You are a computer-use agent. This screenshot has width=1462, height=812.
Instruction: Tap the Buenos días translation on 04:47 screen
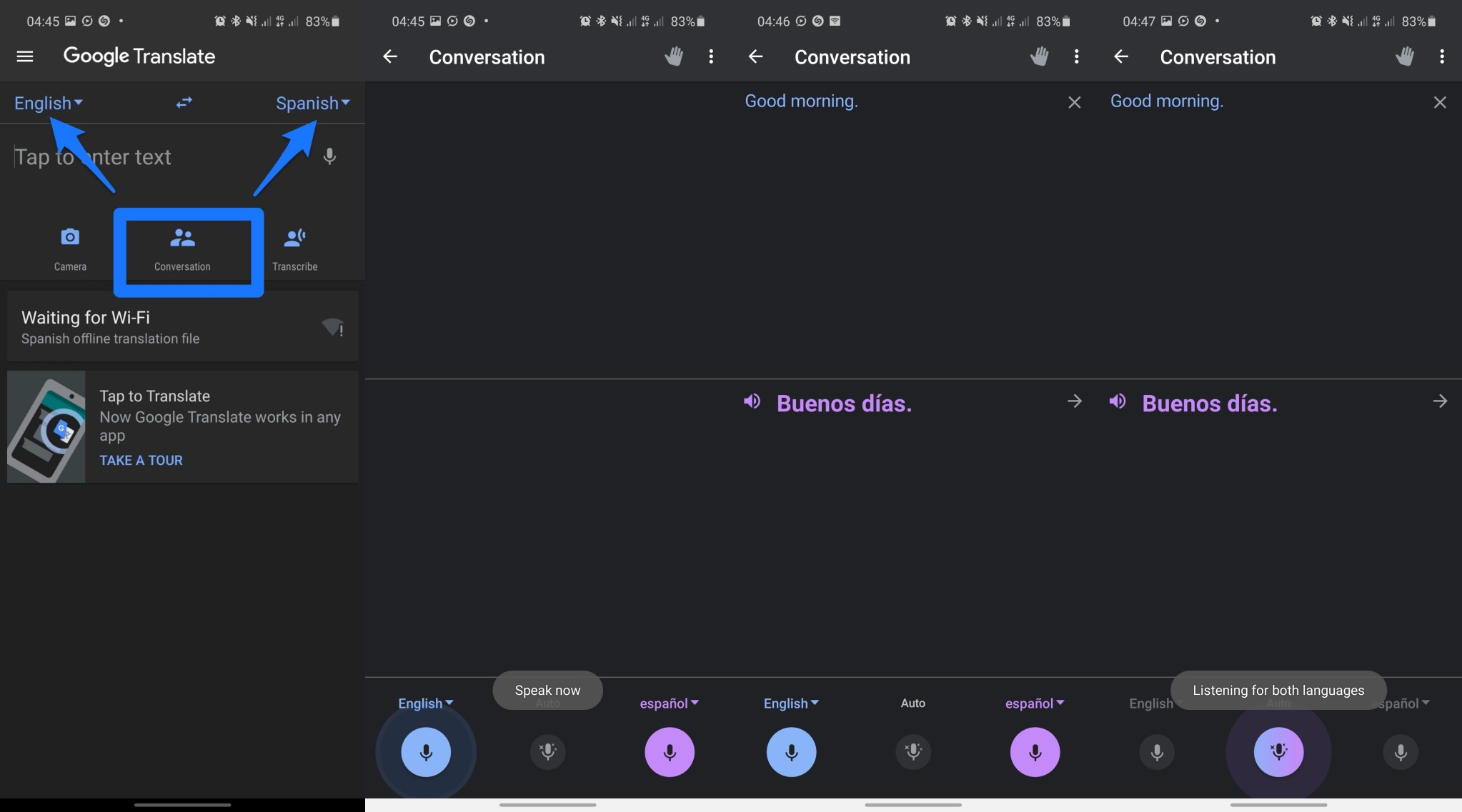tap(1210, 404)
